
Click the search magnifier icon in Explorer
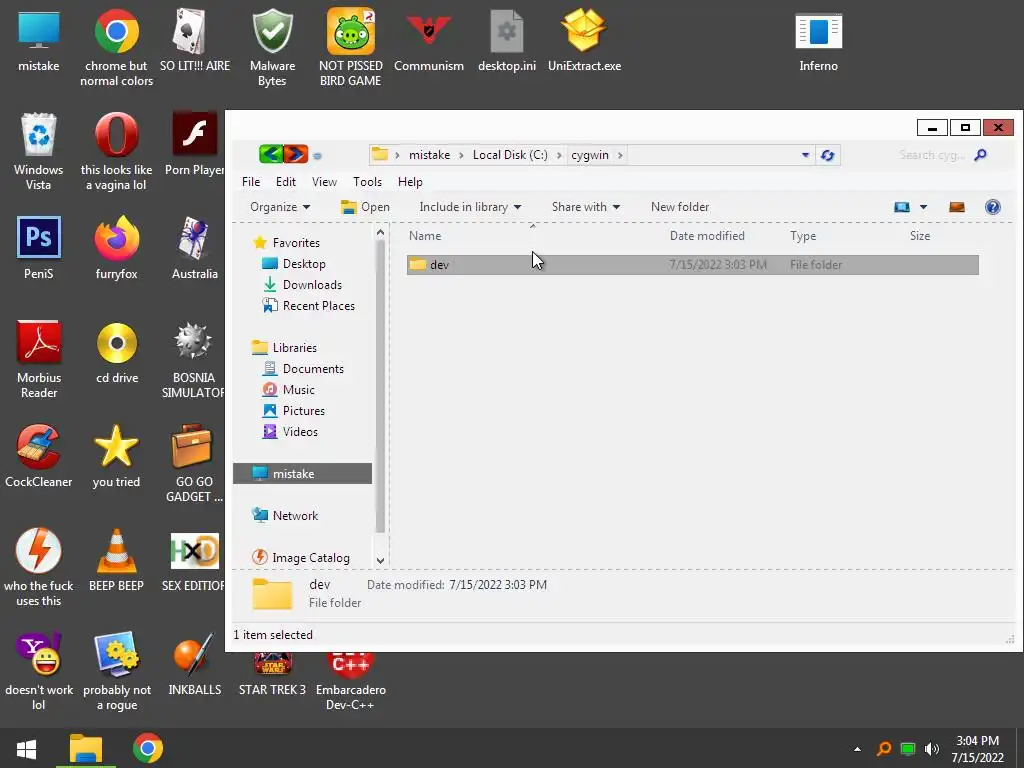coord(980,155)
